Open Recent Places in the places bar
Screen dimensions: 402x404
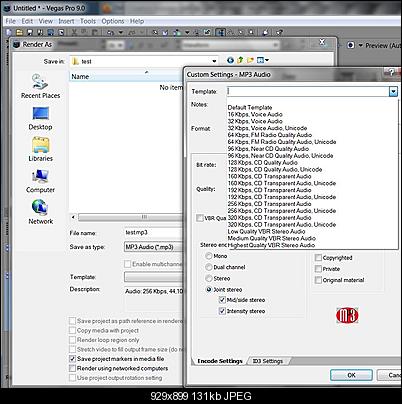40,86
